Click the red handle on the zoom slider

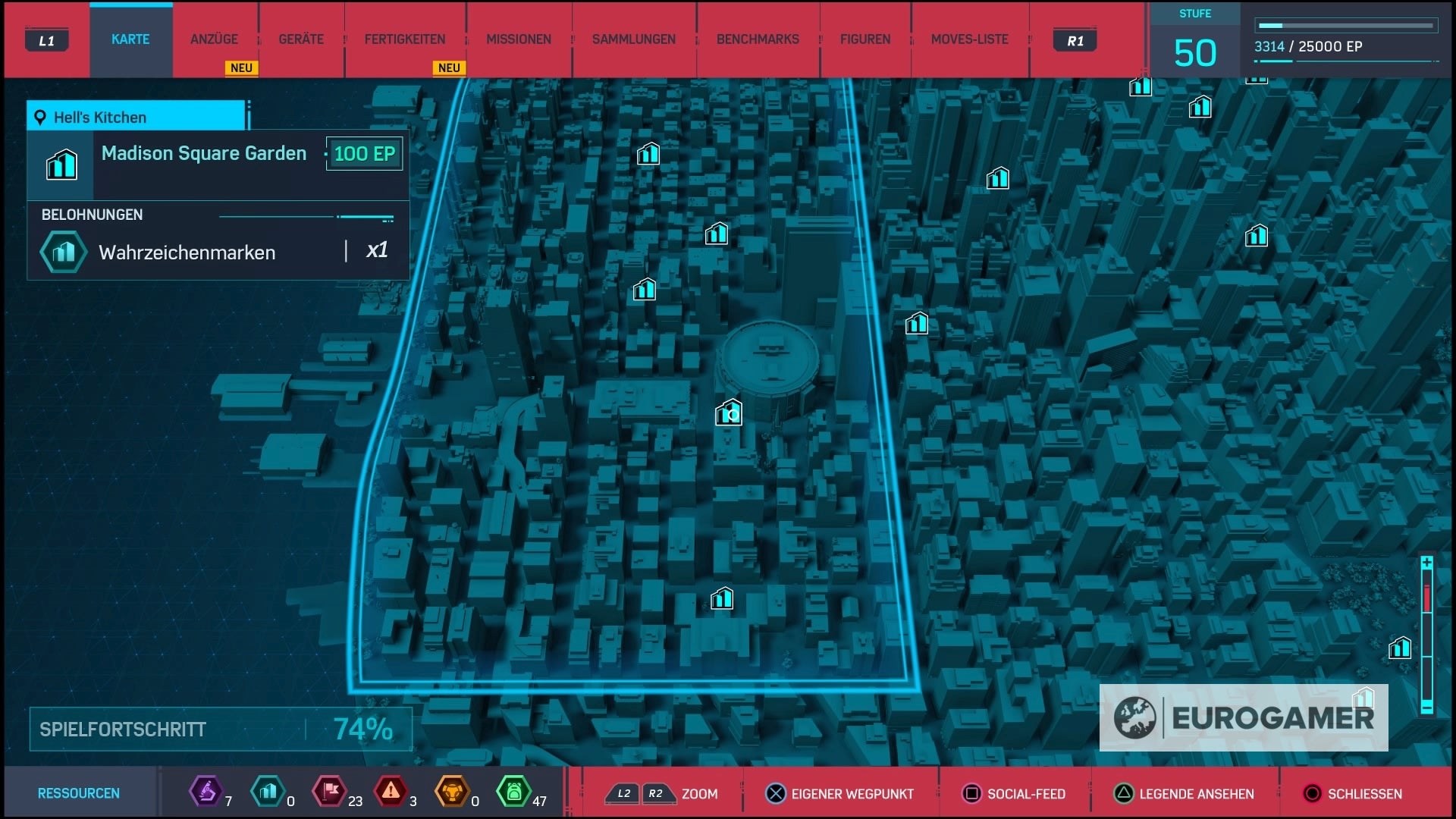[1426, 598]
